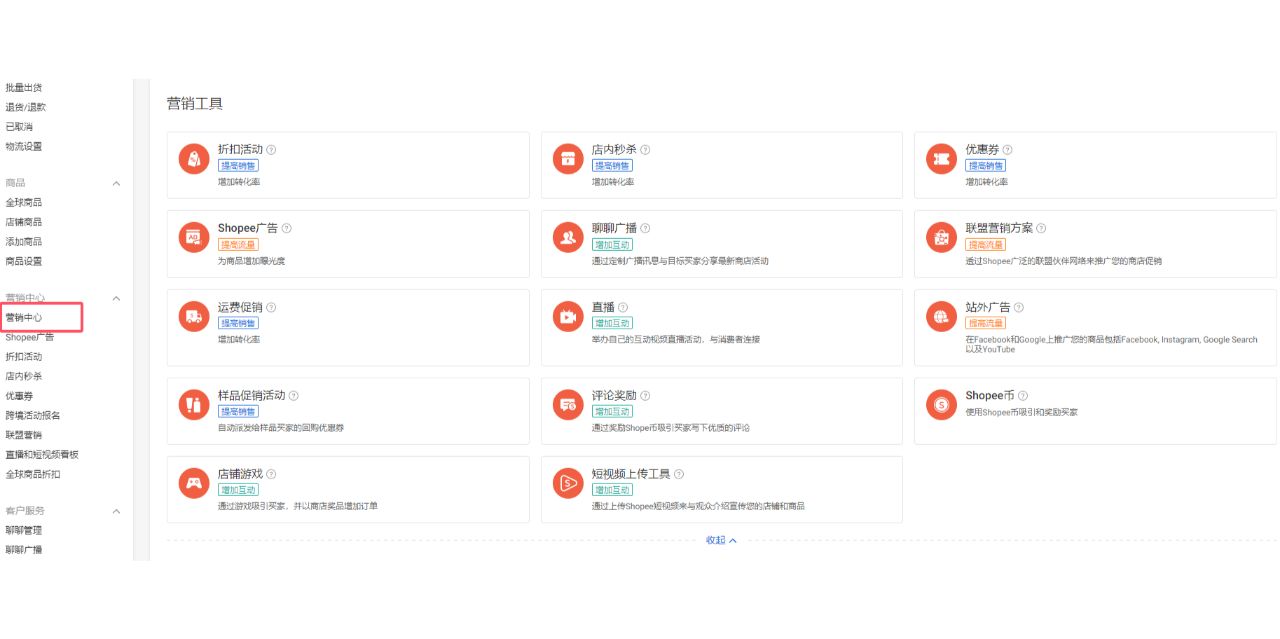Image resolution: width=1280 pixels, height=639 pixels.
Task: Collapse the 客户服务 sidebar section
Action: [x=116, y=511]
